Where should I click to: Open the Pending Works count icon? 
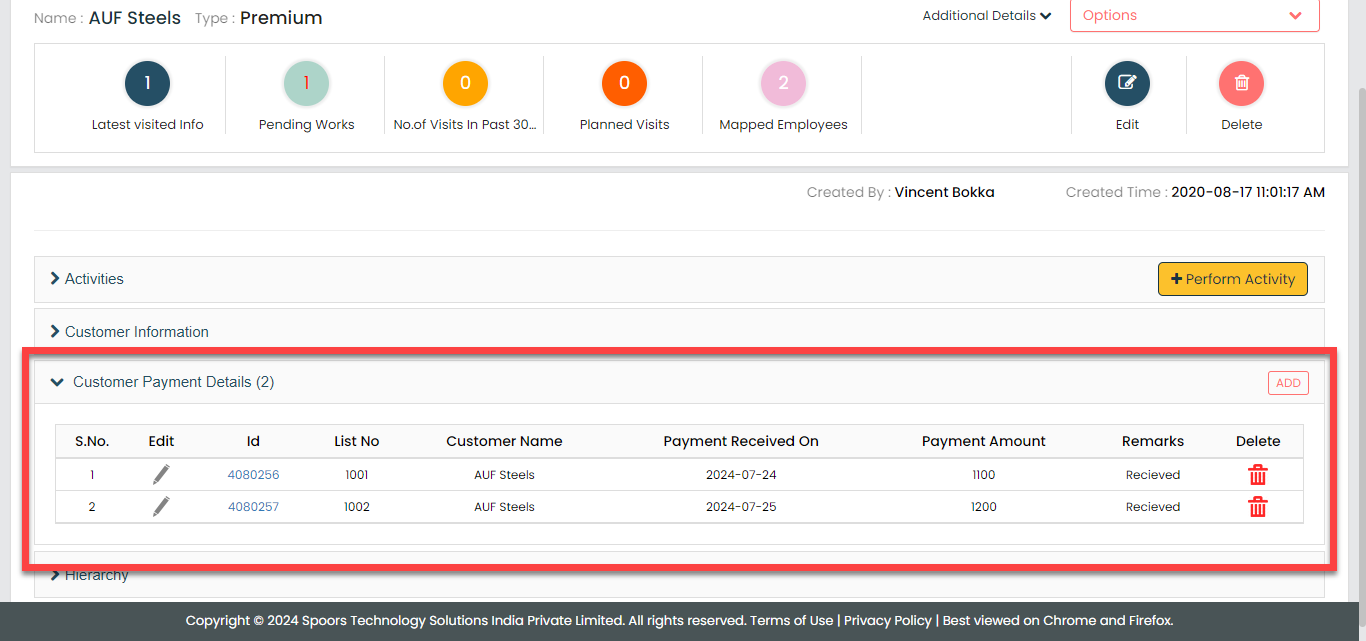click(306, 84)
